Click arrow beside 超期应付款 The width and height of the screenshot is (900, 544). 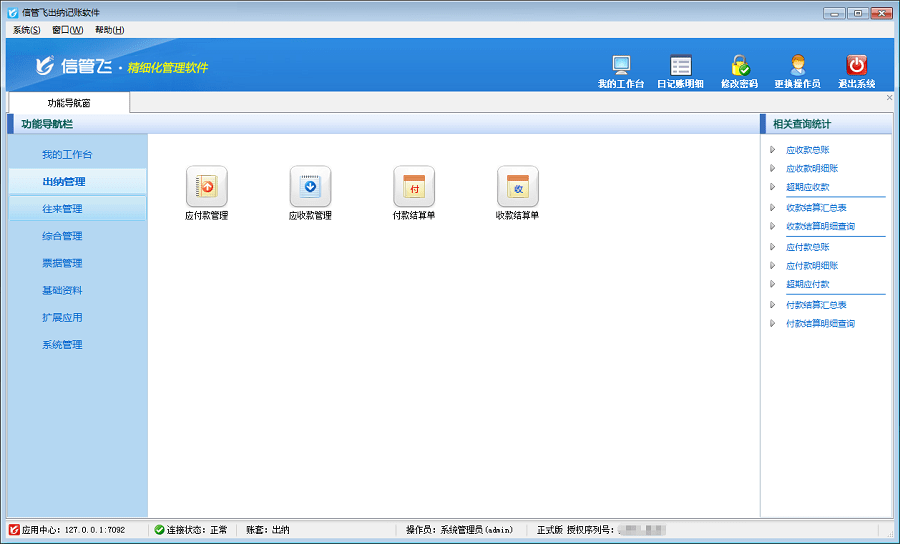773,283
